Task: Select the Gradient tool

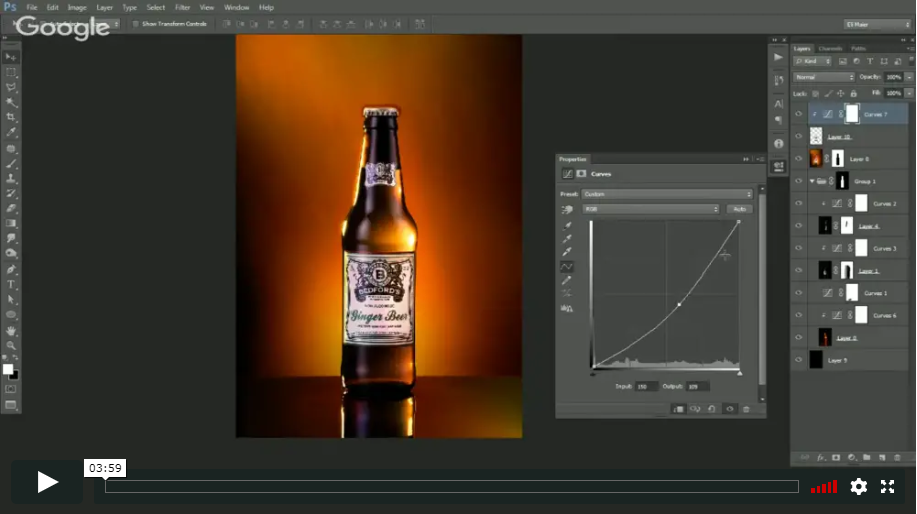Action: (11, 223)
